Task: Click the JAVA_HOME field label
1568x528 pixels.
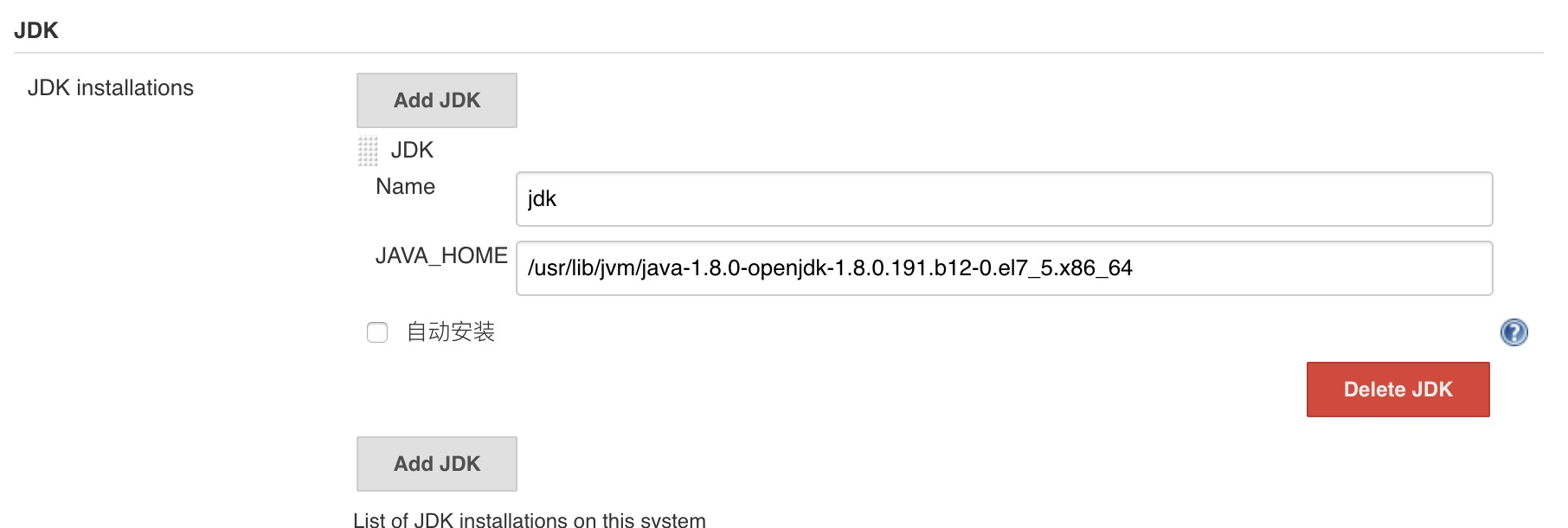Action: (441, 255)
